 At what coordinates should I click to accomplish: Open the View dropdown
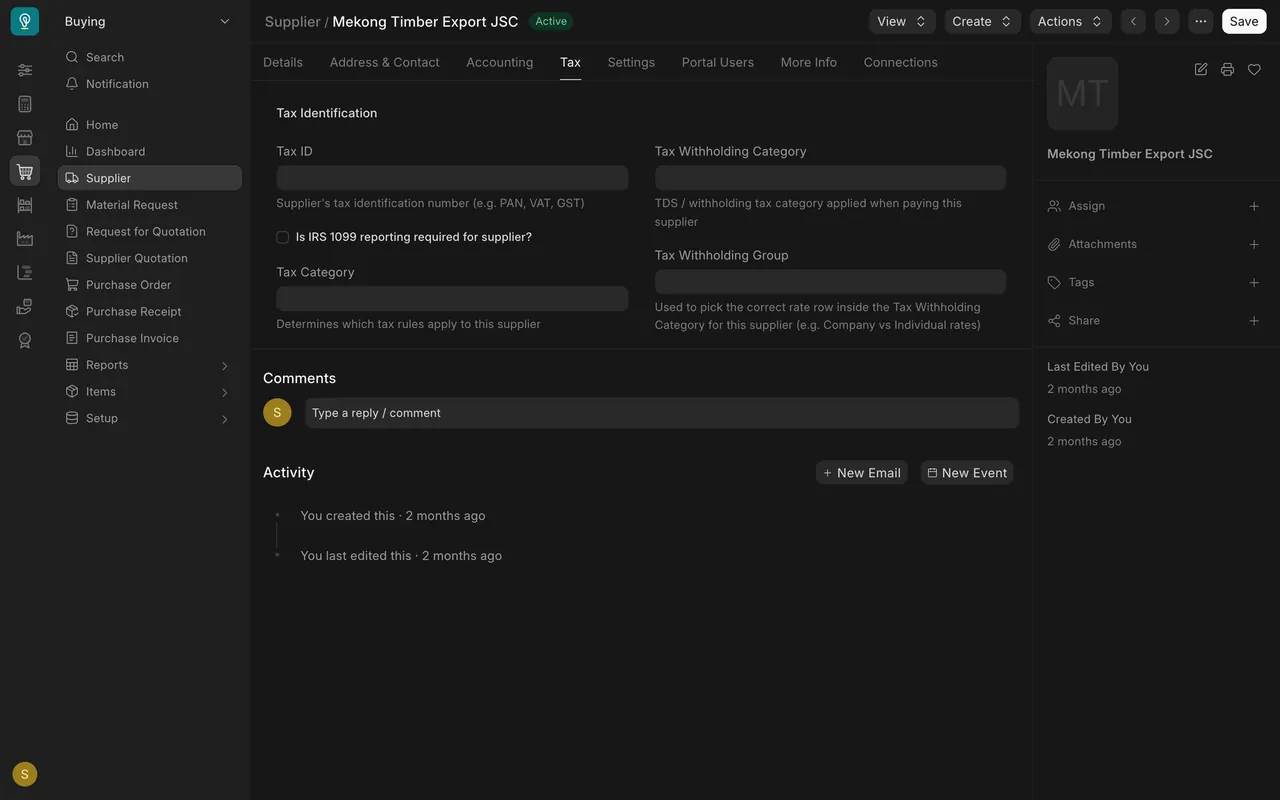click(x=902, y=21)
